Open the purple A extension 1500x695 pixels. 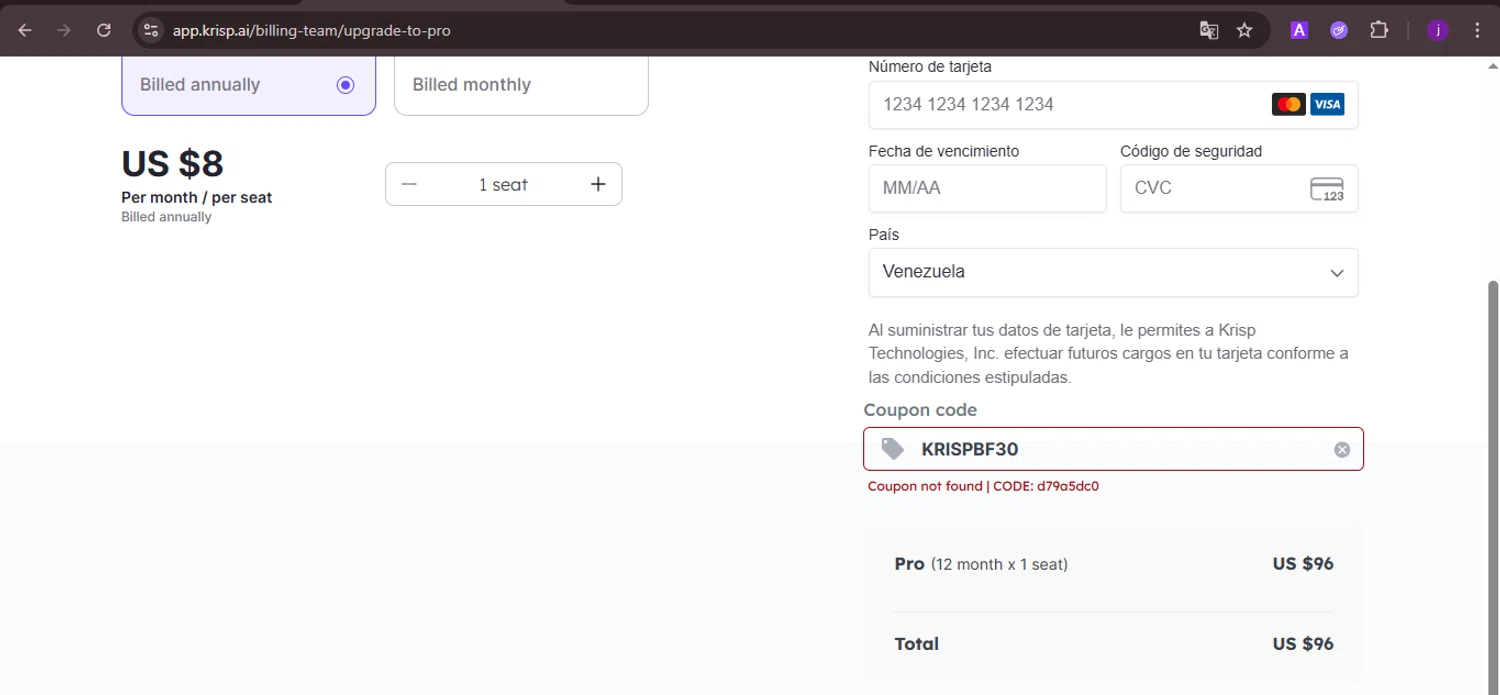tap(1299, 30)
